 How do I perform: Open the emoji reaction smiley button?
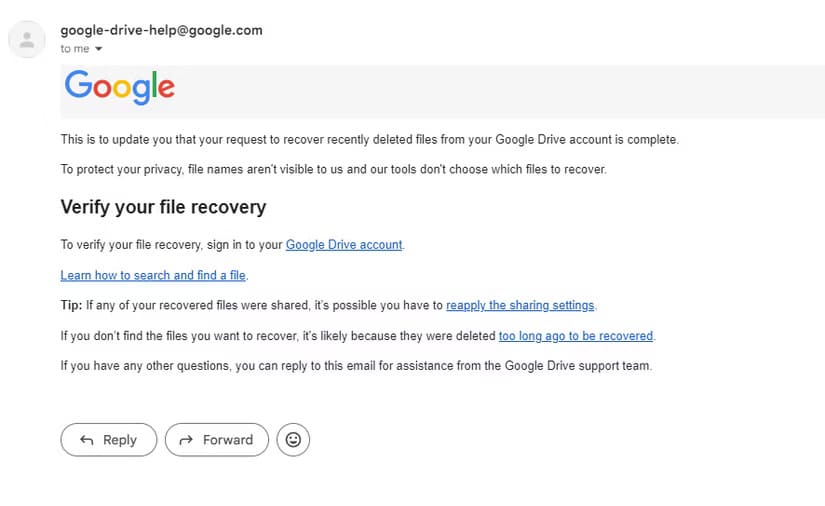(x=293, y=440)
